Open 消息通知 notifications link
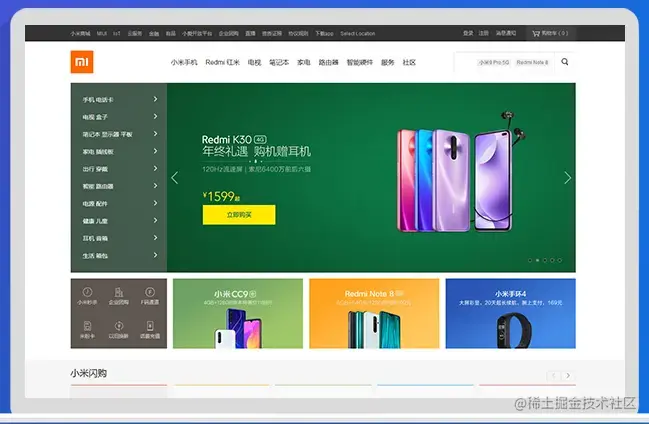This screenshot has width=649, height=424. tap(506, 33)
